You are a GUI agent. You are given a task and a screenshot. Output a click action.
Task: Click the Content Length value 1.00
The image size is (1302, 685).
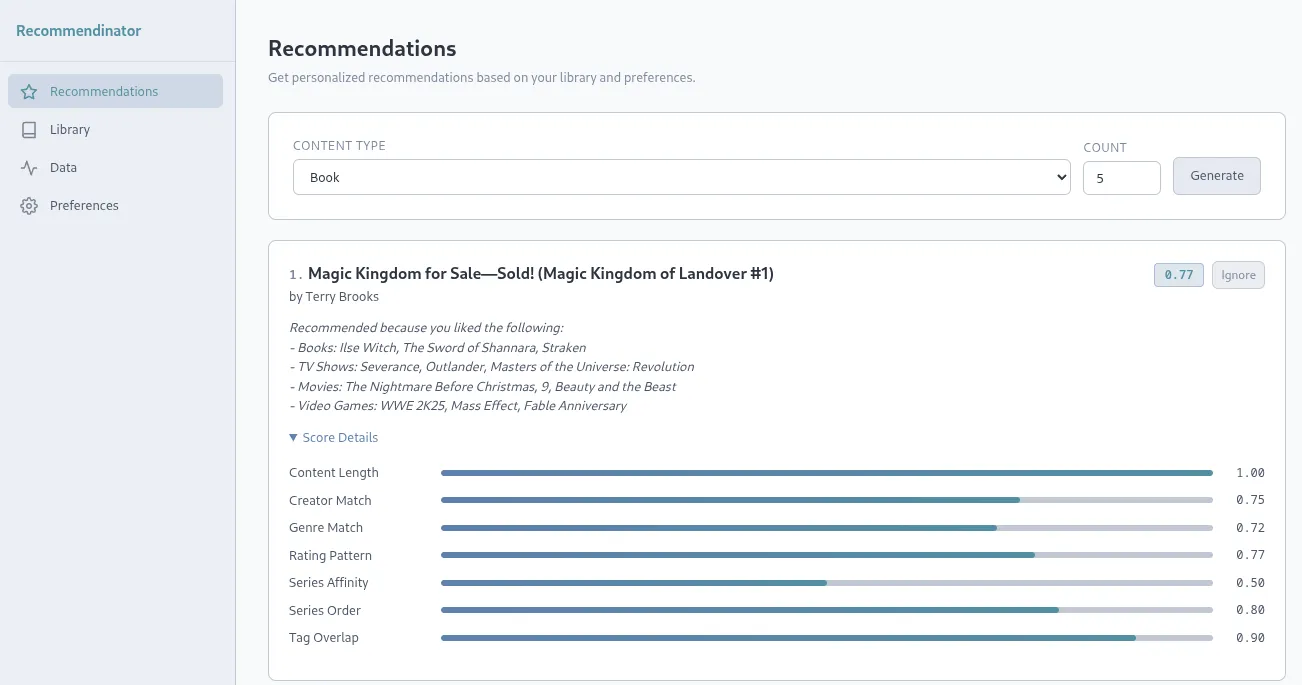click(1250, 473)
